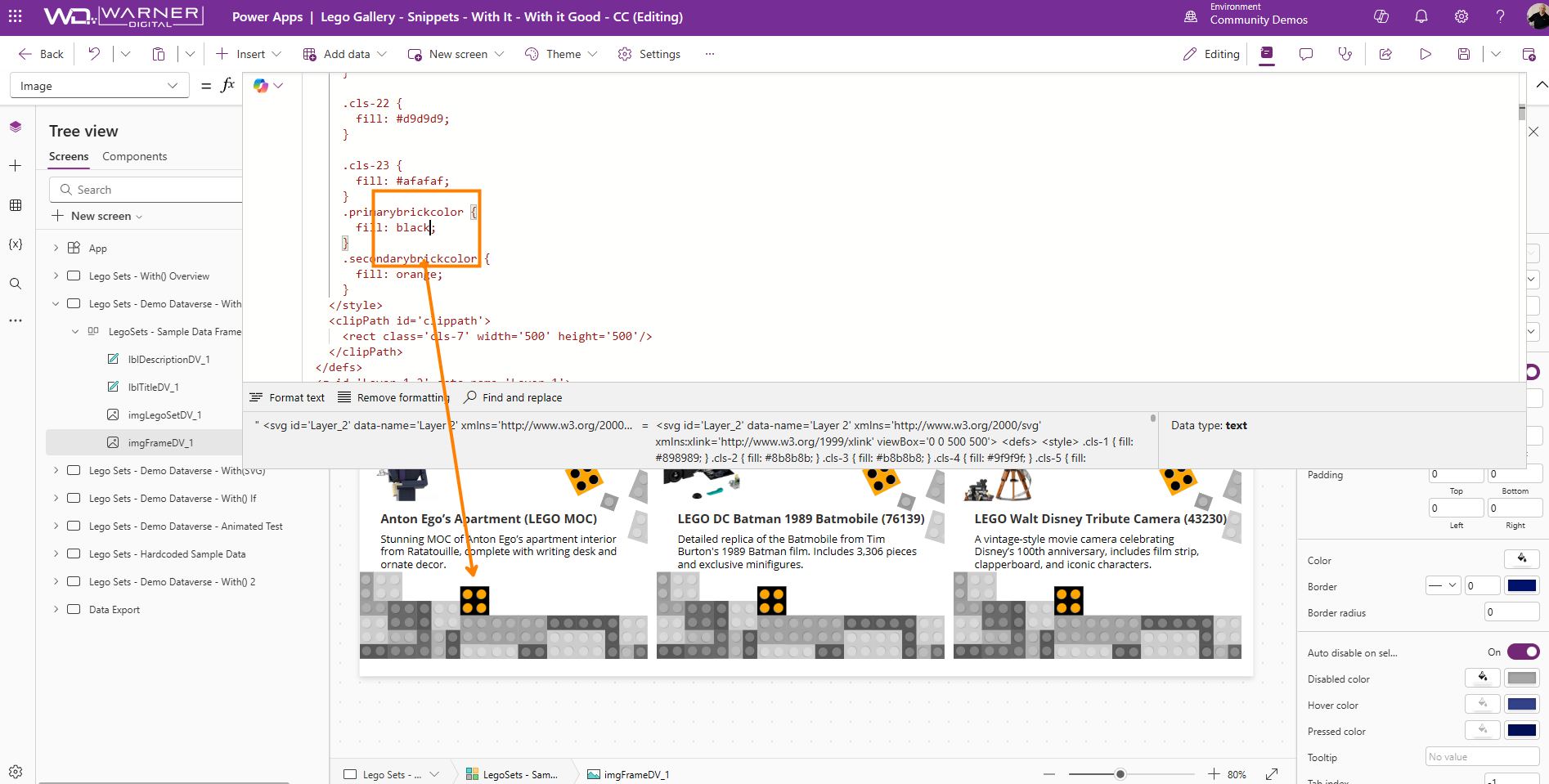Click the fit to screen expand icon

(1272, 774)
